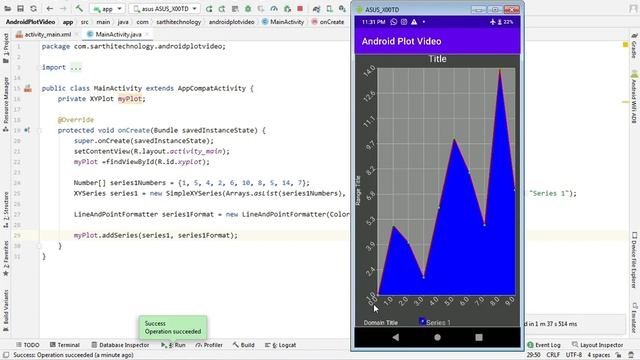
Task: Close the MainActivity.java tab
Action: (147, 35)
